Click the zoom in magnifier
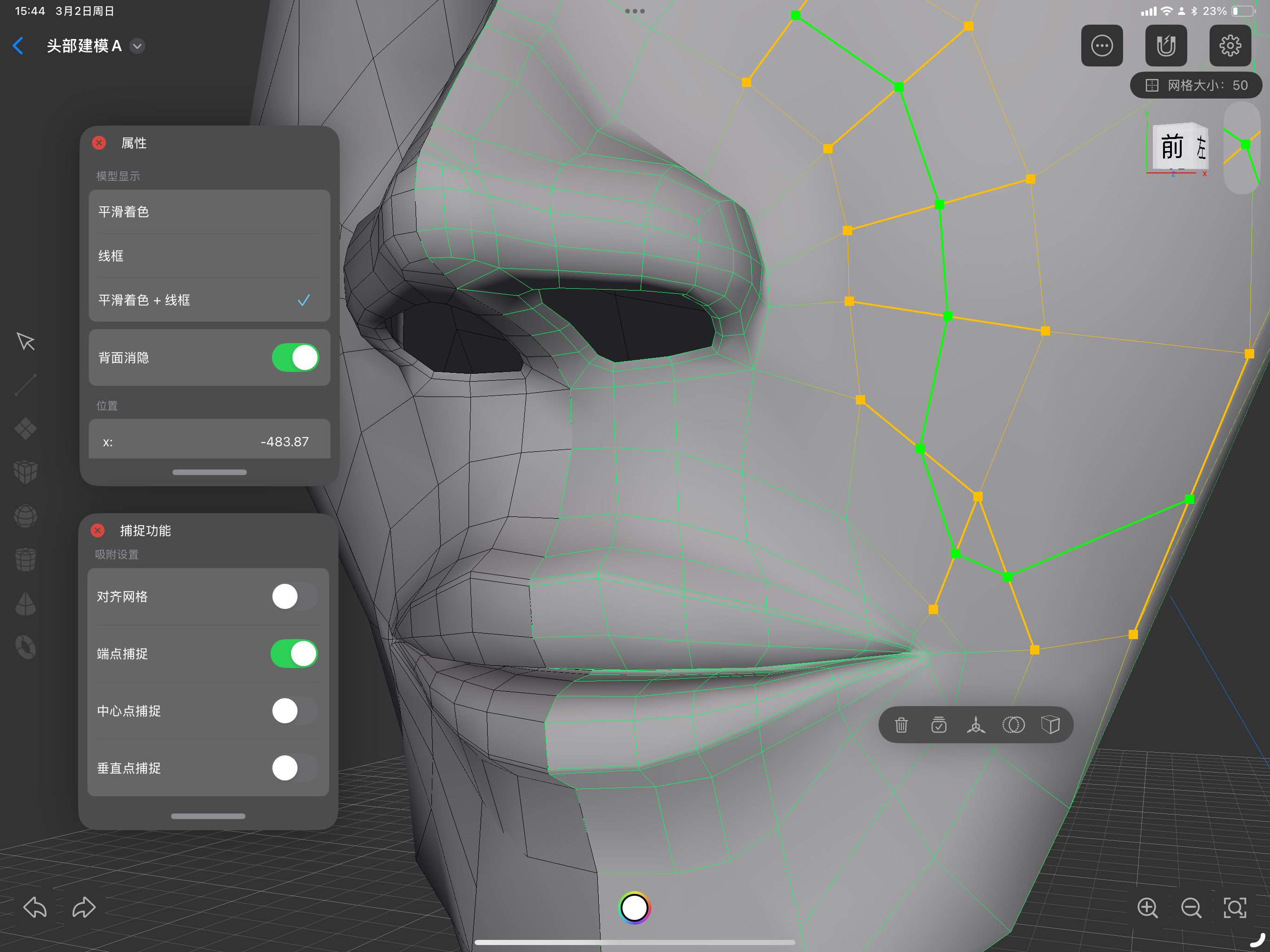 pos(1147,908)
